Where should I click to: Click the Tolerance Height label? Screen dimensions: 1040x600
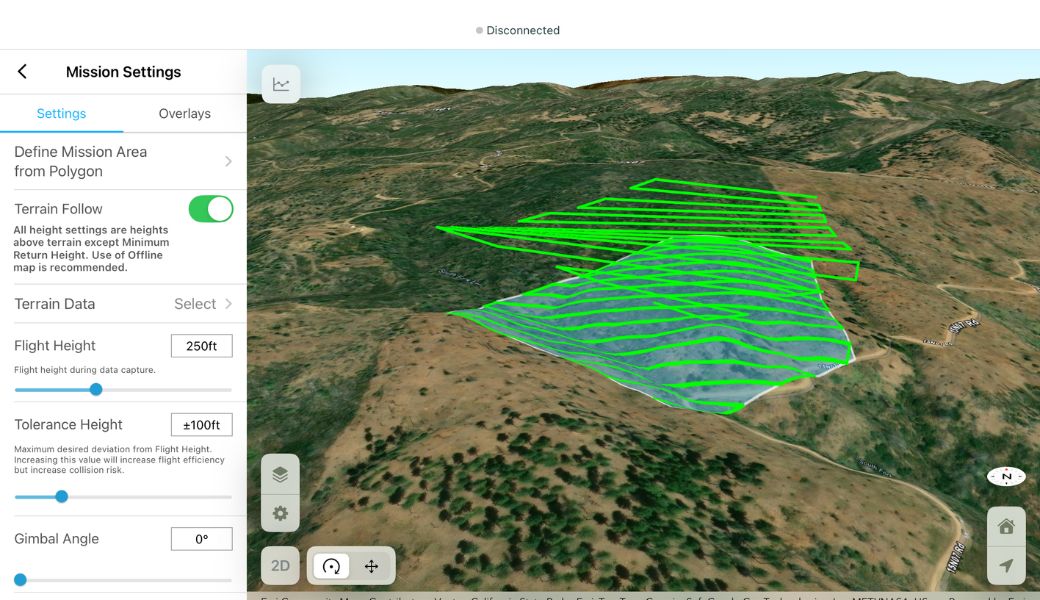click(68, 424)
